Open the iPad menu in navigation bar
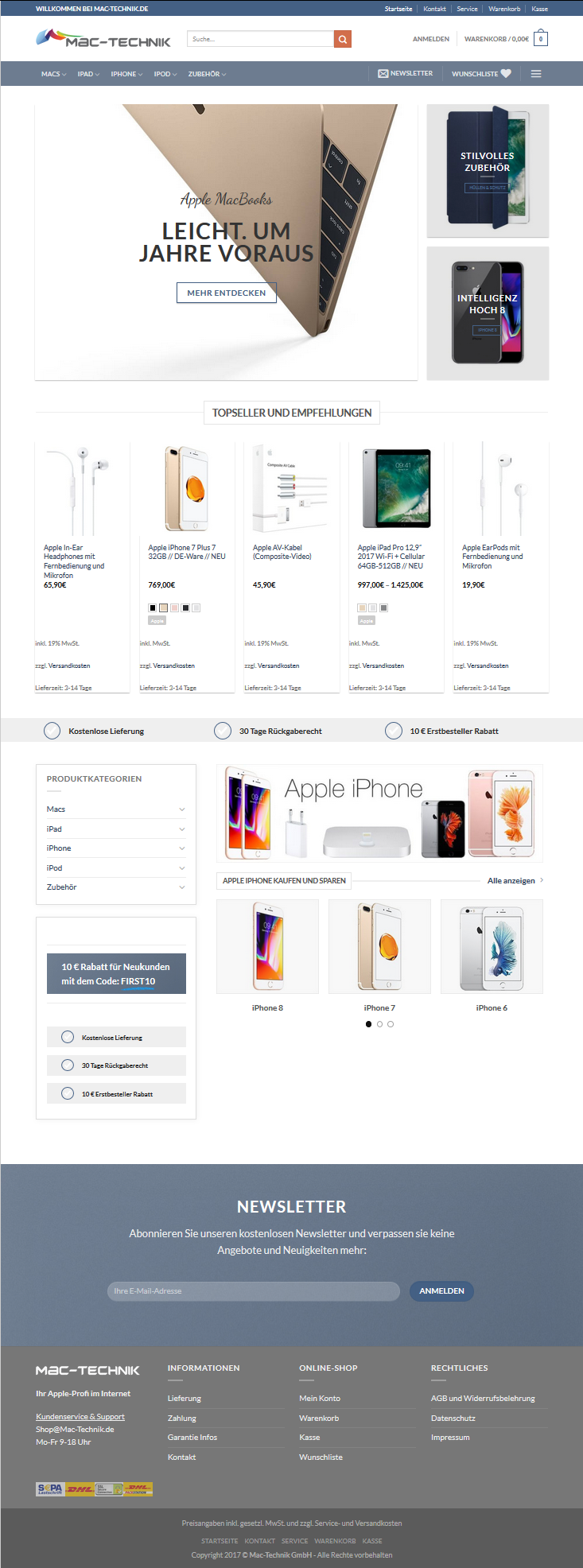Screen dimensions: 583x1568 click(88, 74)
